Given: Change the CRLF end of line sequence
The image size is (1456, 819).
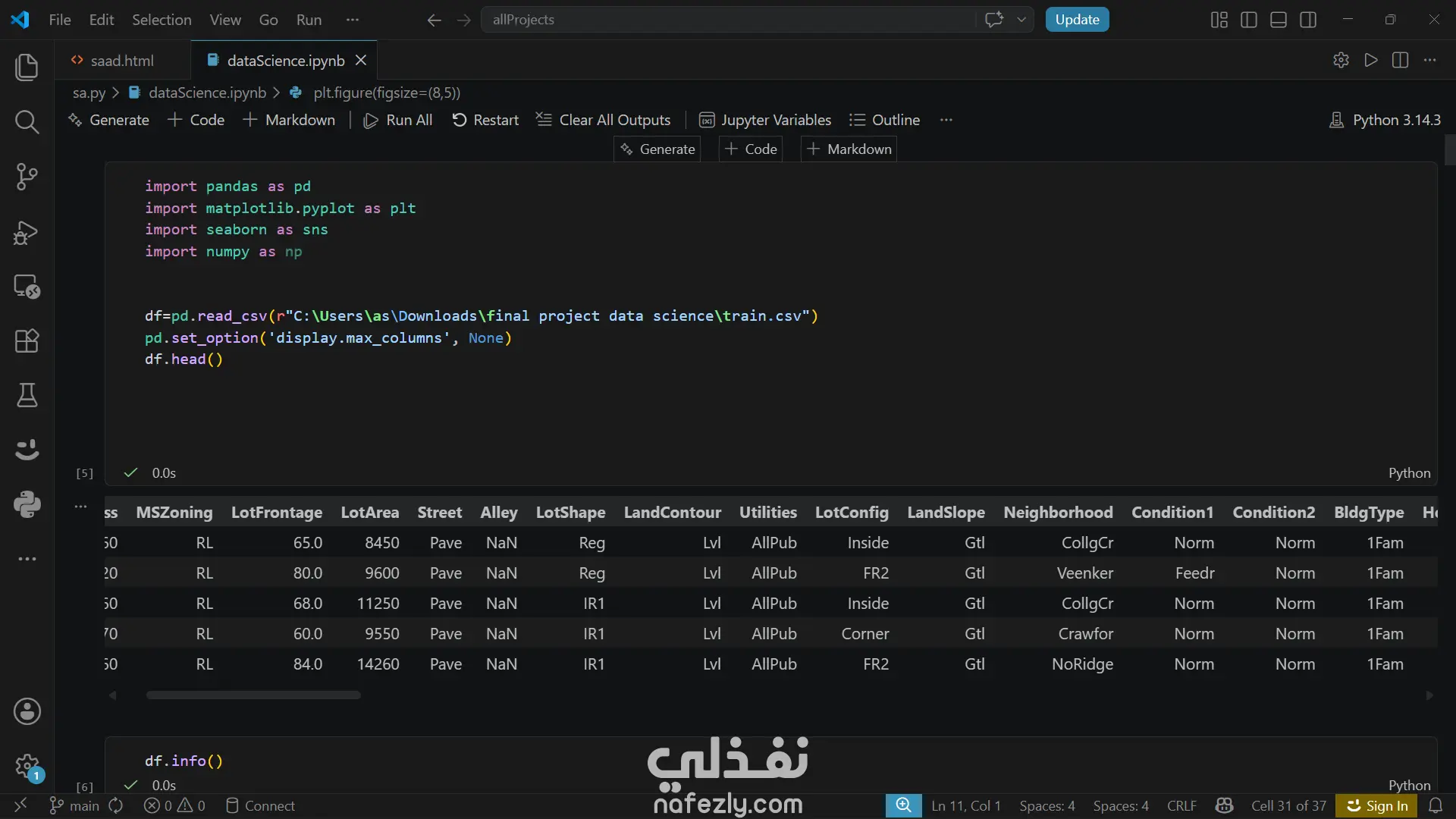Looking at the screenshot, I should click(x=1181, y=805).
